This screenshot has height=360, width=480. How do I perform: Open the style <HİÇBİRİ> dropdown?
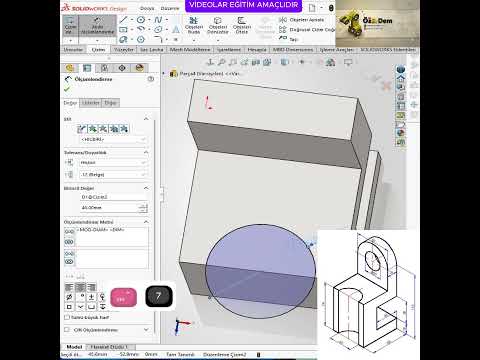pyautogui.click(x=113, y=139)
